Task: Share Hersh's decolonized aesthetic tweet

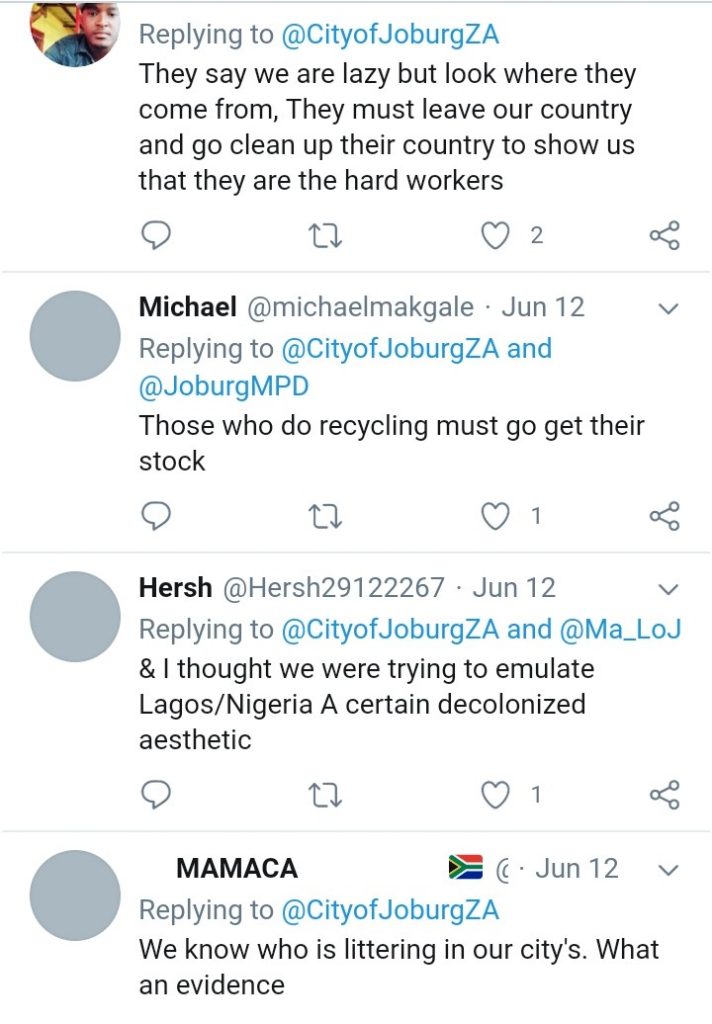Action: pyautogui.click(x=664, y=795)
